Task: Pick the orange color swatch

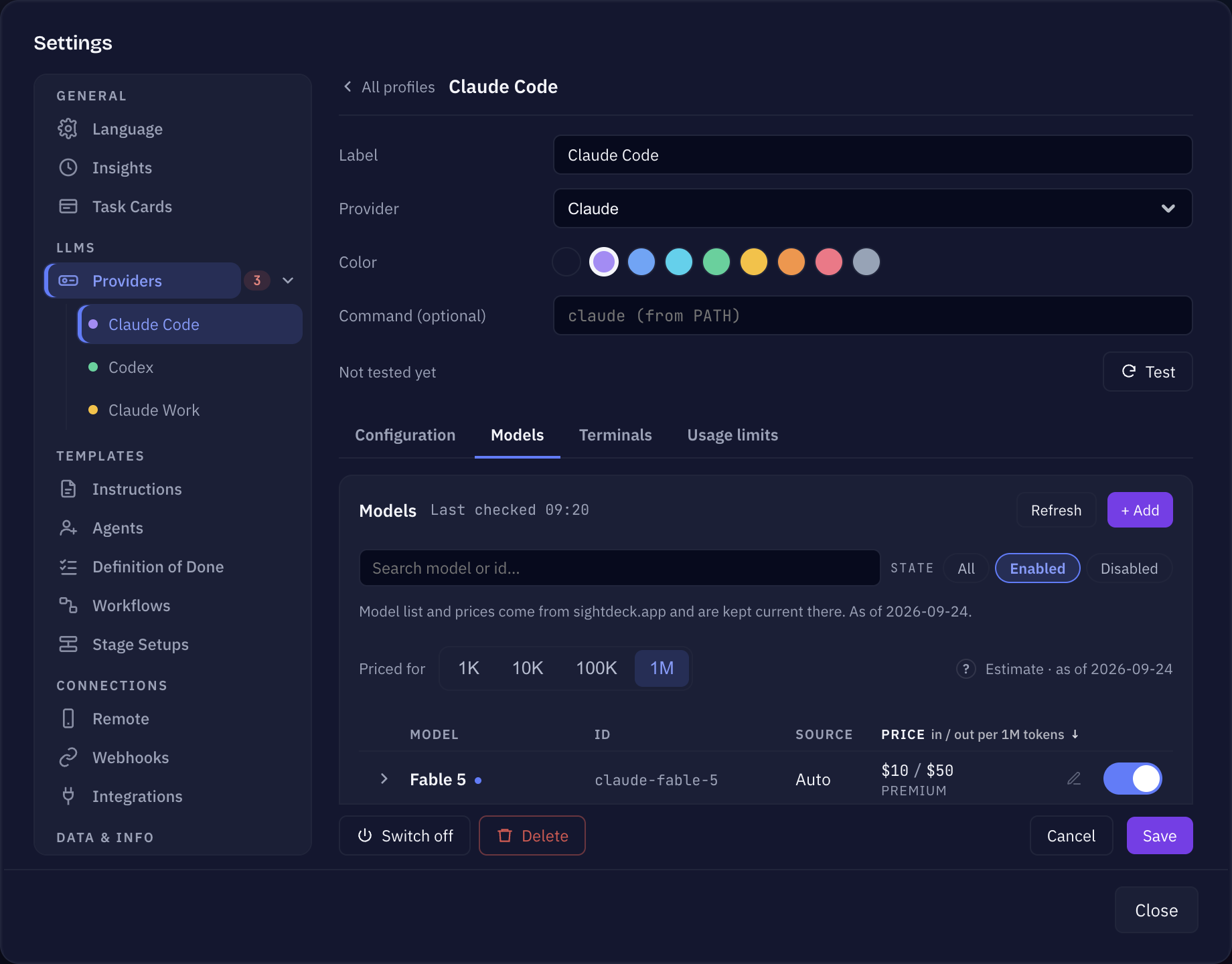Action: (791, 262)
